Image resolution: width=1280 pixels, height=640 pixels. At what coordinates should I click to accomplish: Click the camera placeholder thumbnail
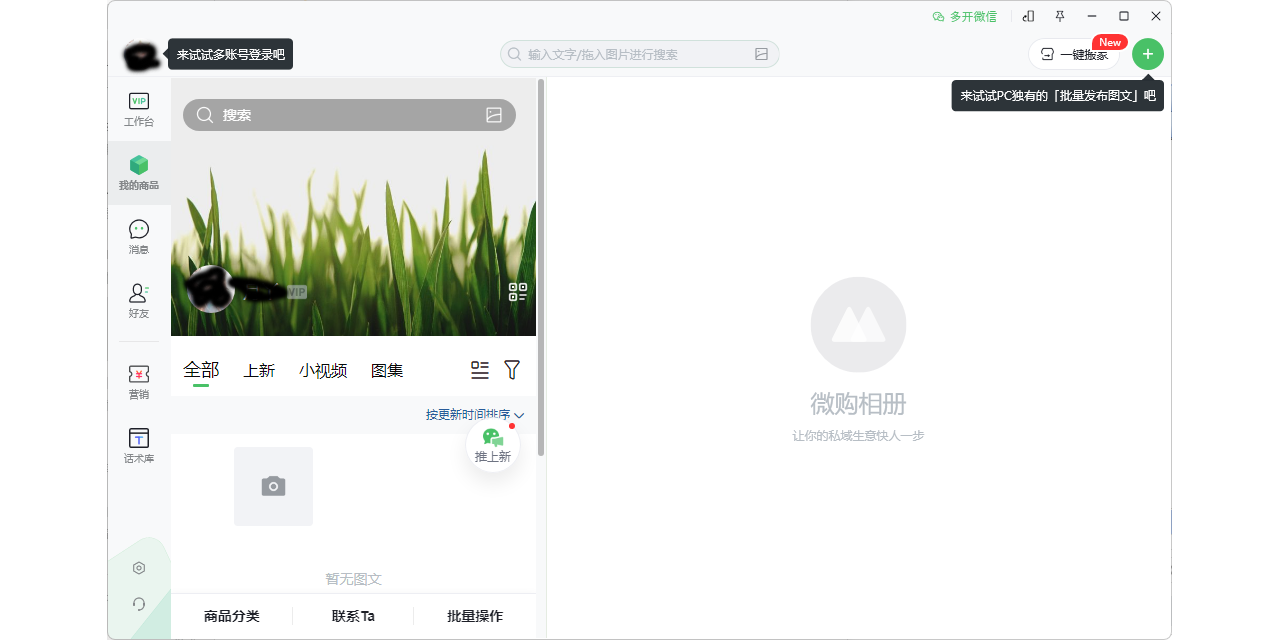point(273,486)
